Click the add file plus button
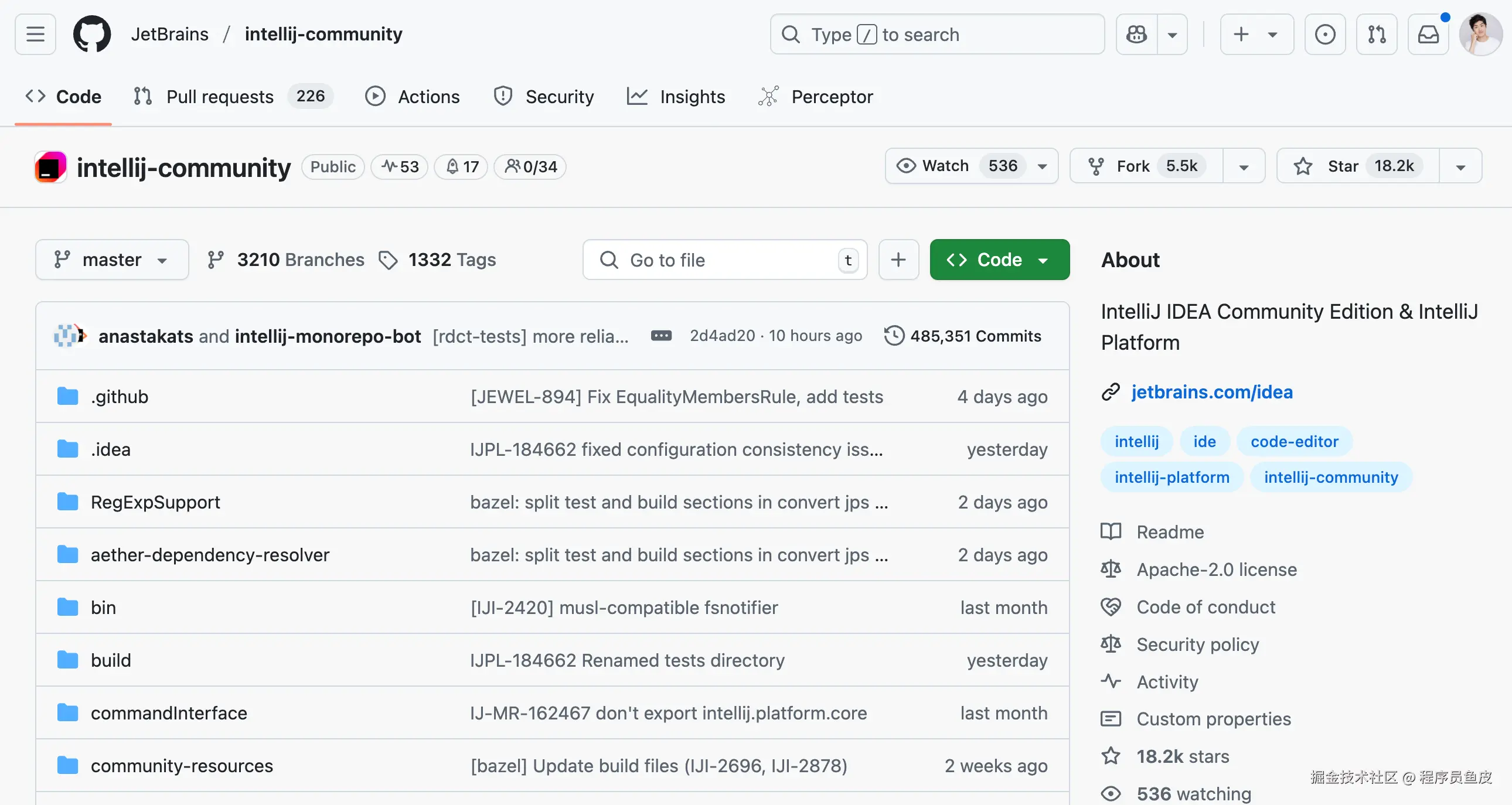The height and width of the screenshot is (805, 1512). click(x=898, y=260)
